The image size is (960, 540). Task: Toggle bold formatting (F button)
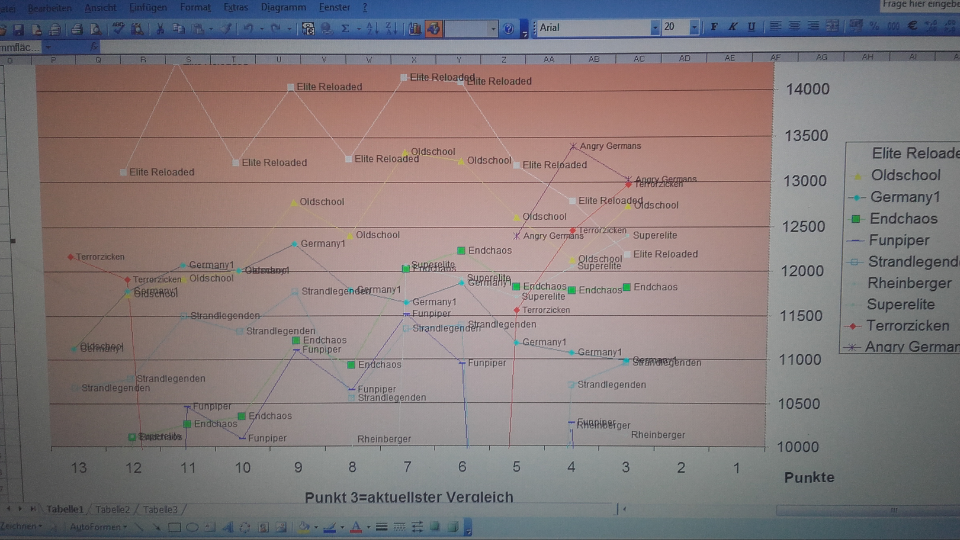tap(714, 27)
